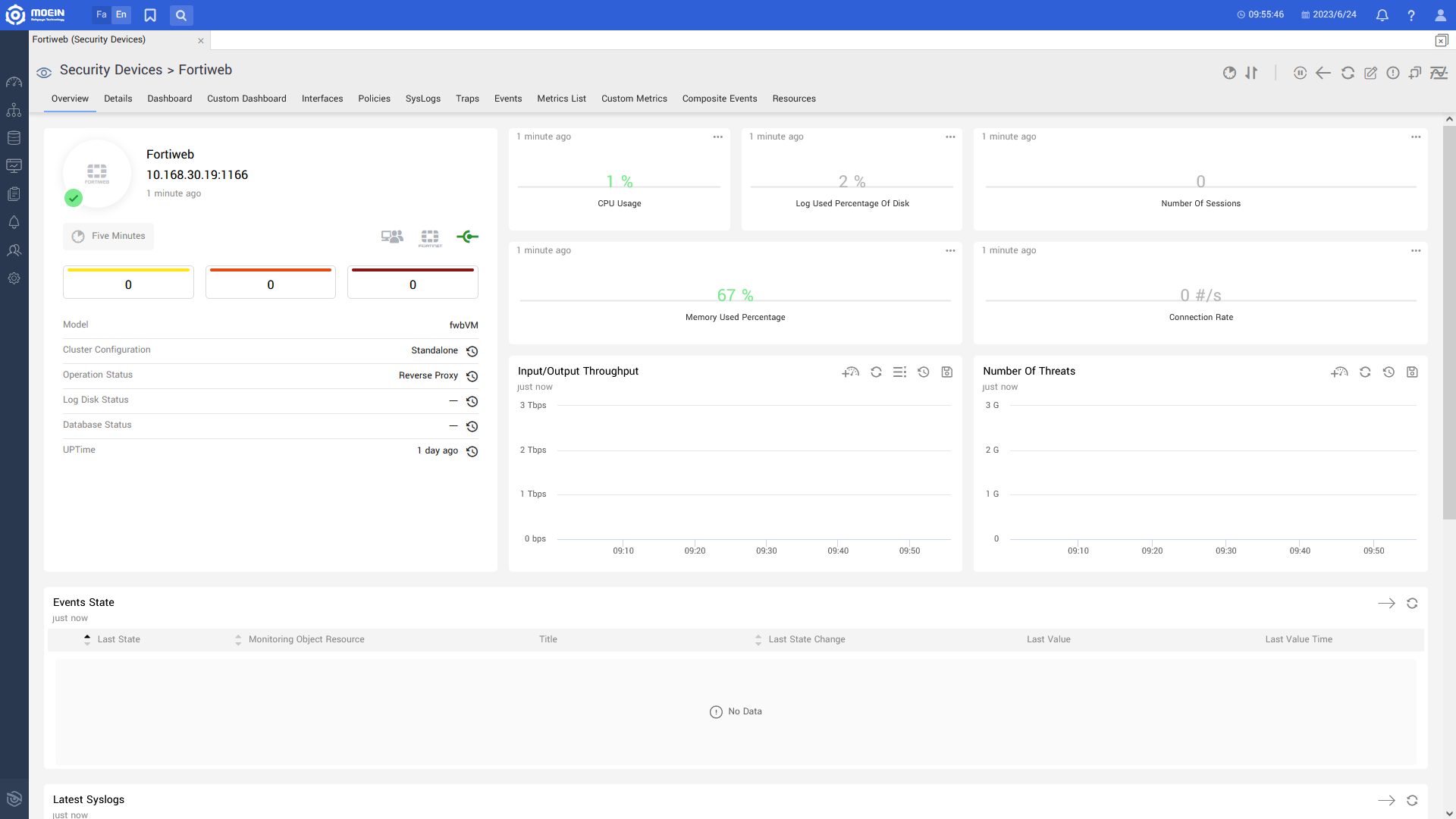Refresh the Events State table
The width and height of the screenshot is (1456, 819).
tap(1412, 604)
